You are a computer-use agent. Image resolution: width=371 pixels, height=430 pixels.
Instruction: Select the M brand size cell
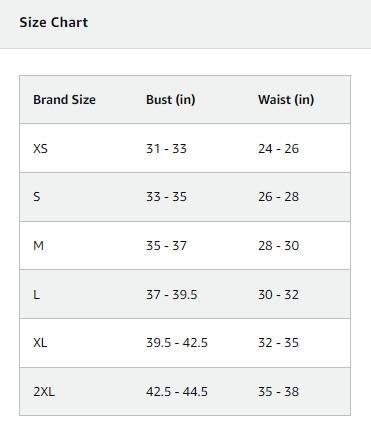pos(38,246)
